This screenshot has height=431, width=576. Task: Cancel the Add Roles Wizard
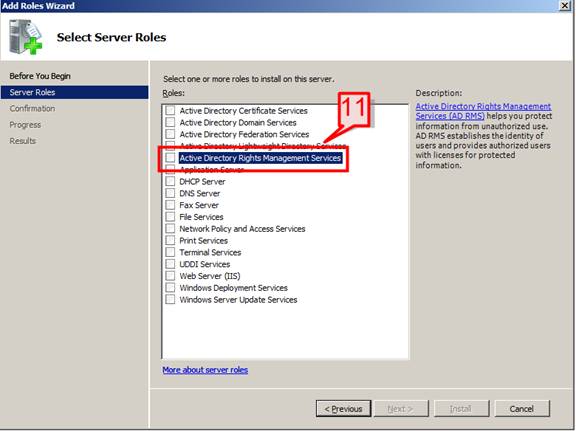tap(522, 409)
